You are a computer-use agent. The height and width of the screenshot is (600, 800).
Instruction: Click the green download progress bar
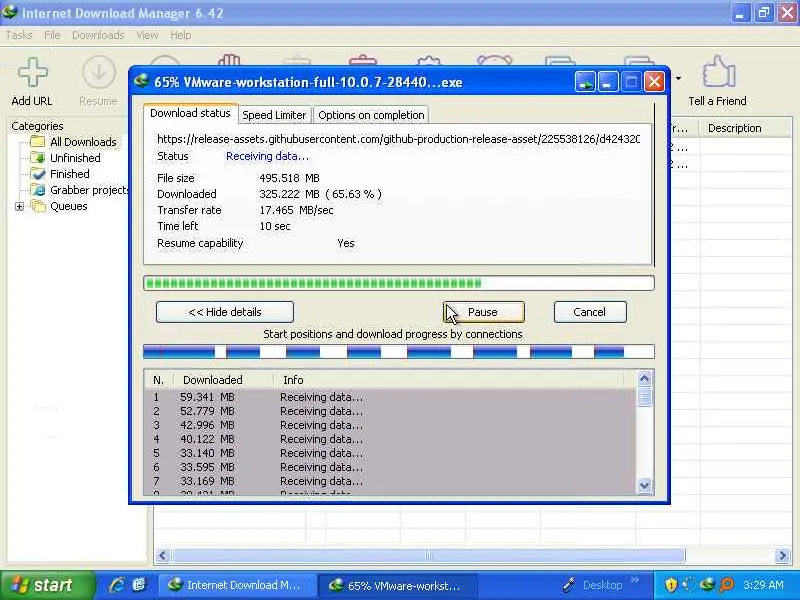pyautogui.click(x=399, y=283)
